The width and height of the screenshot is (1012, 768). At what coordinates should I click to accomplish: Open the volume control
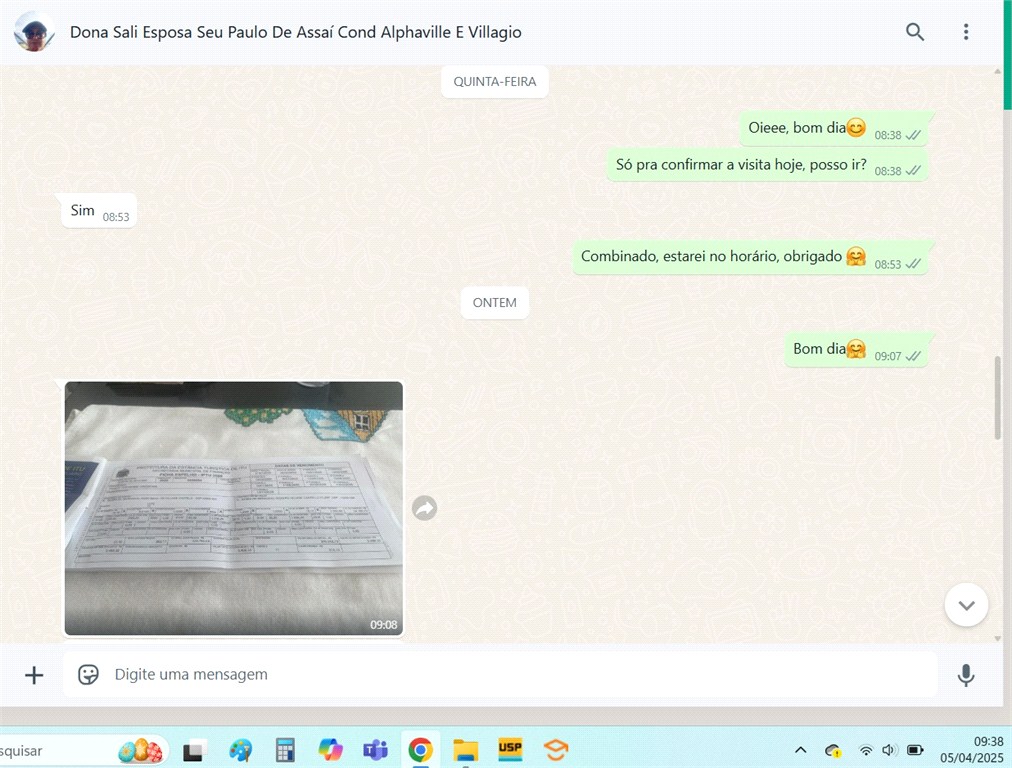point(889,750)
